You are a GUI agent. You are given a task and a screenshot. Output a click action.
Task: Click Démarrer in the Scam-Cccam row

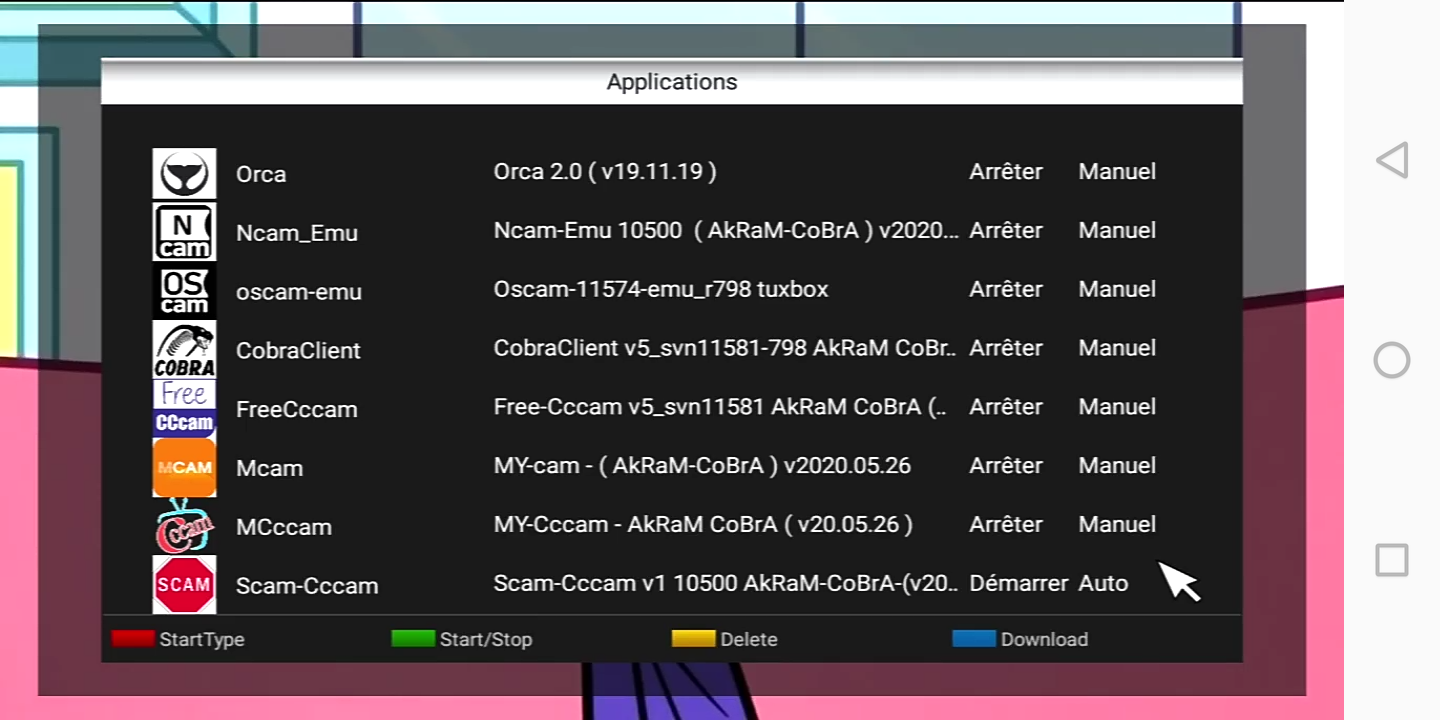1019,584
